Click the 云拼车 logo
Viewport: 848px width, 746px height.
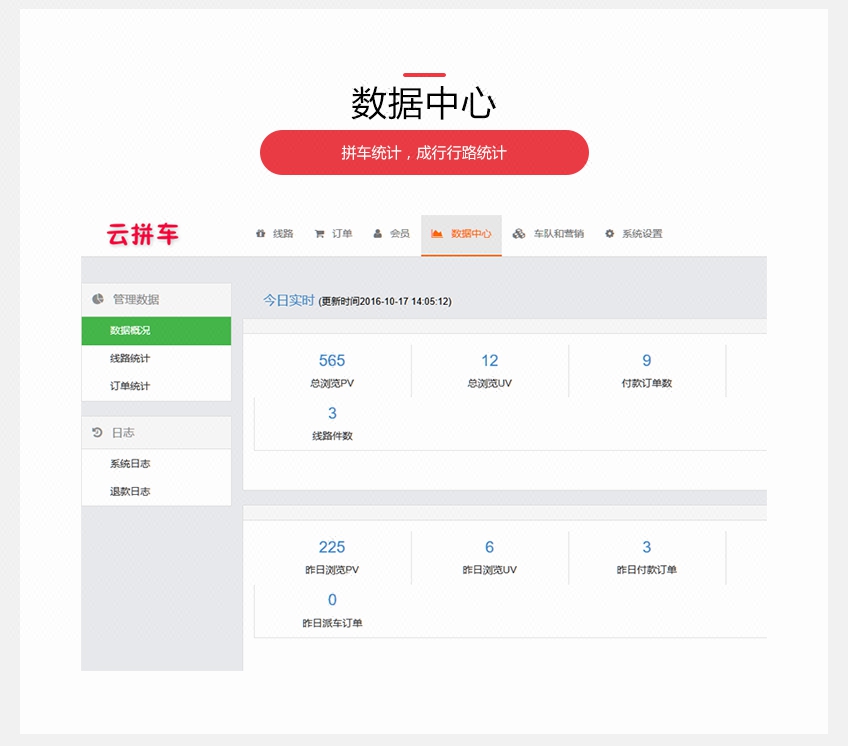coord(143,234)
